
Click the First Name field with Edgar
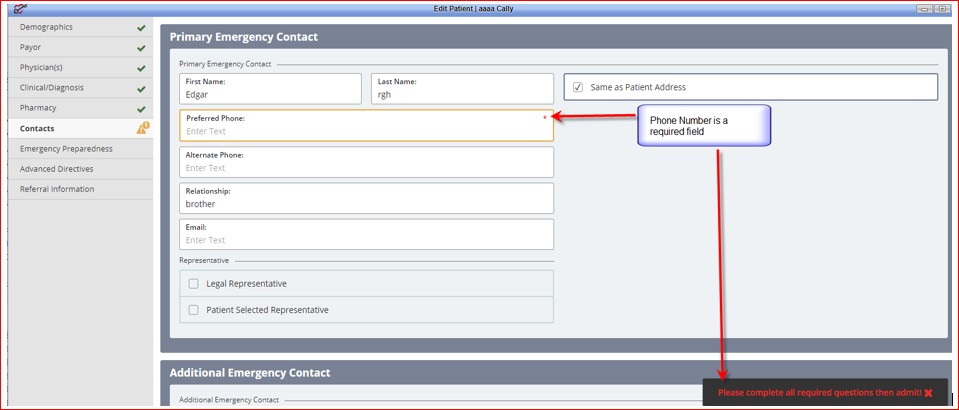tap(270, 89)
